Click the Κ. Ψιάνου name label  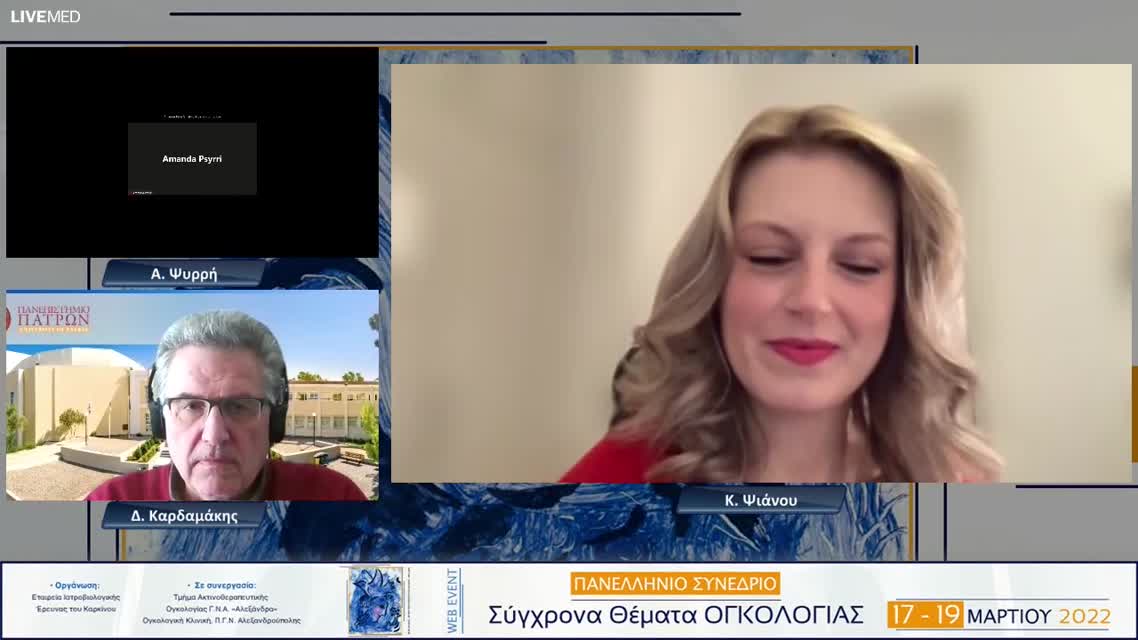pyautogui.click(x=761, y=500)
